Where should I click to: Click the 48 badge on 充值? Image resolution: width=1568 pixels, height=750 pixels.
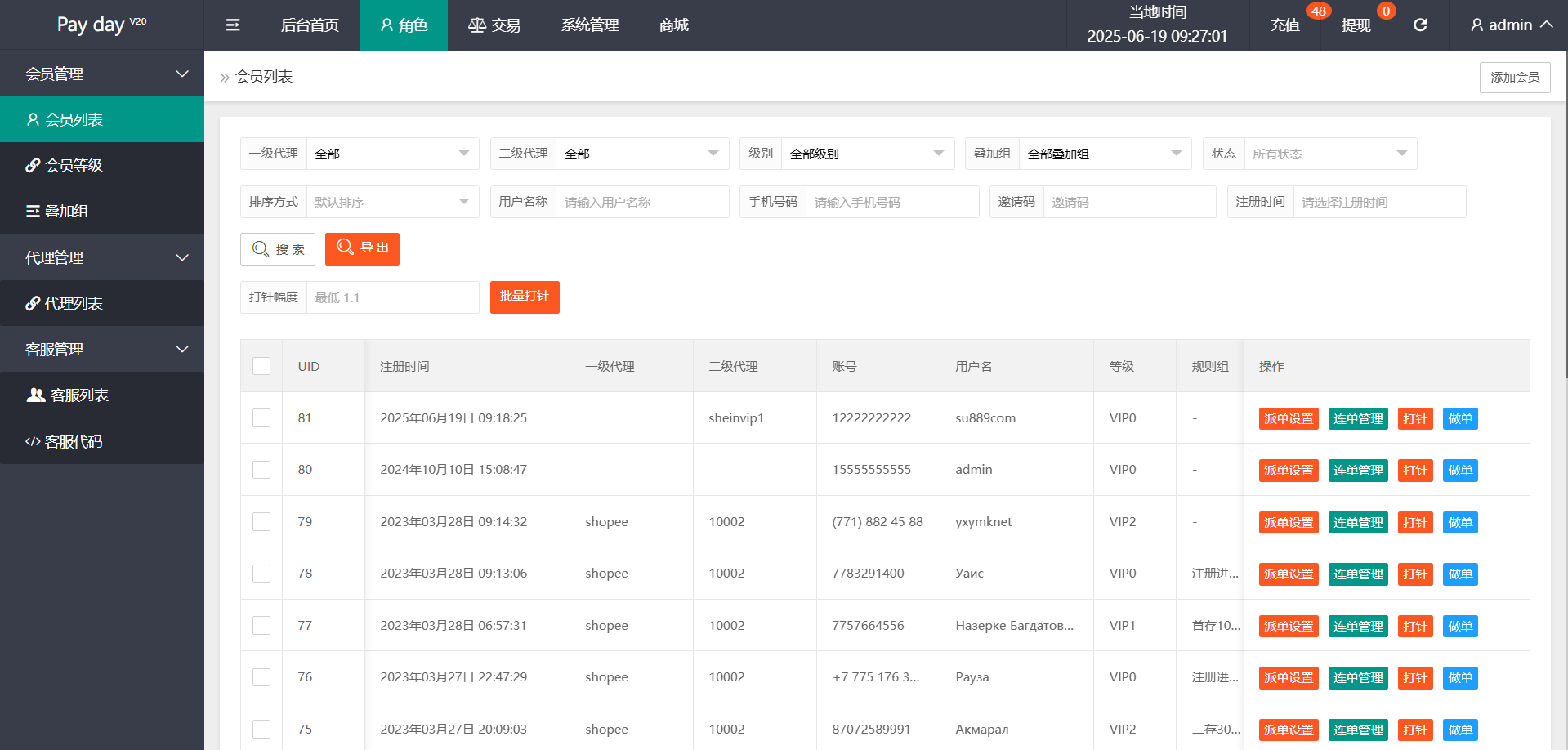click(x=1318, y=11)
